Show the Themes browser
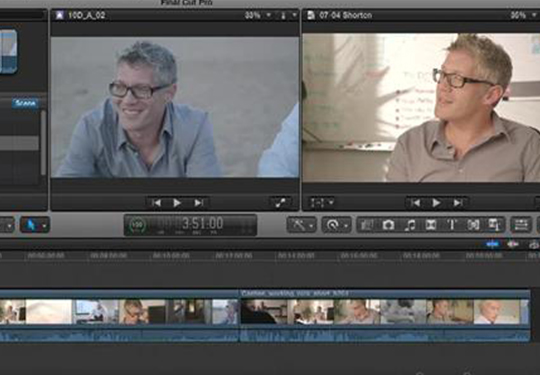540x375 pixels. tap(495, 225)
